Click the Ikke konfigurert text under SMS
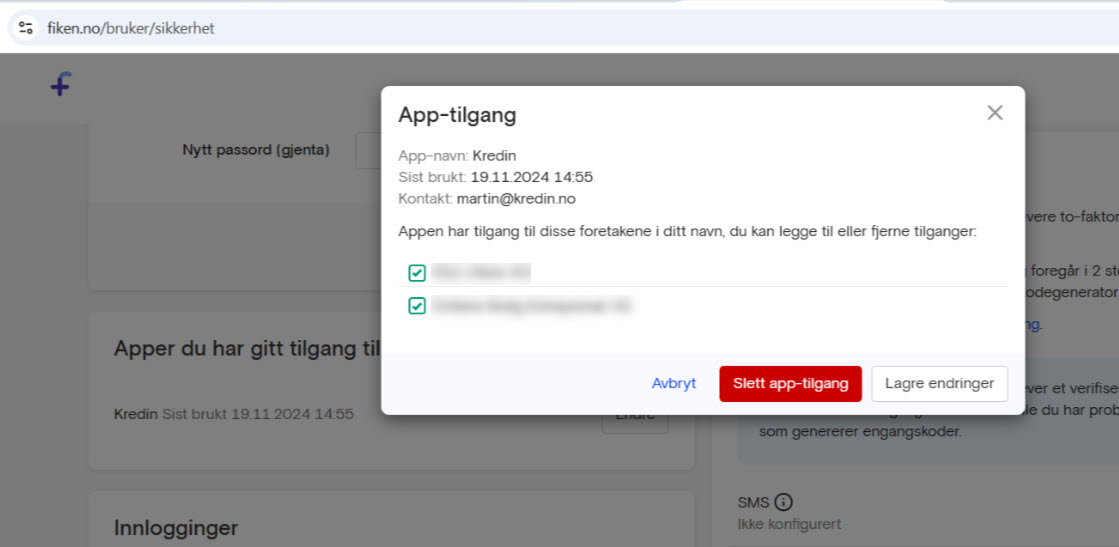 (x=789, y=524)
